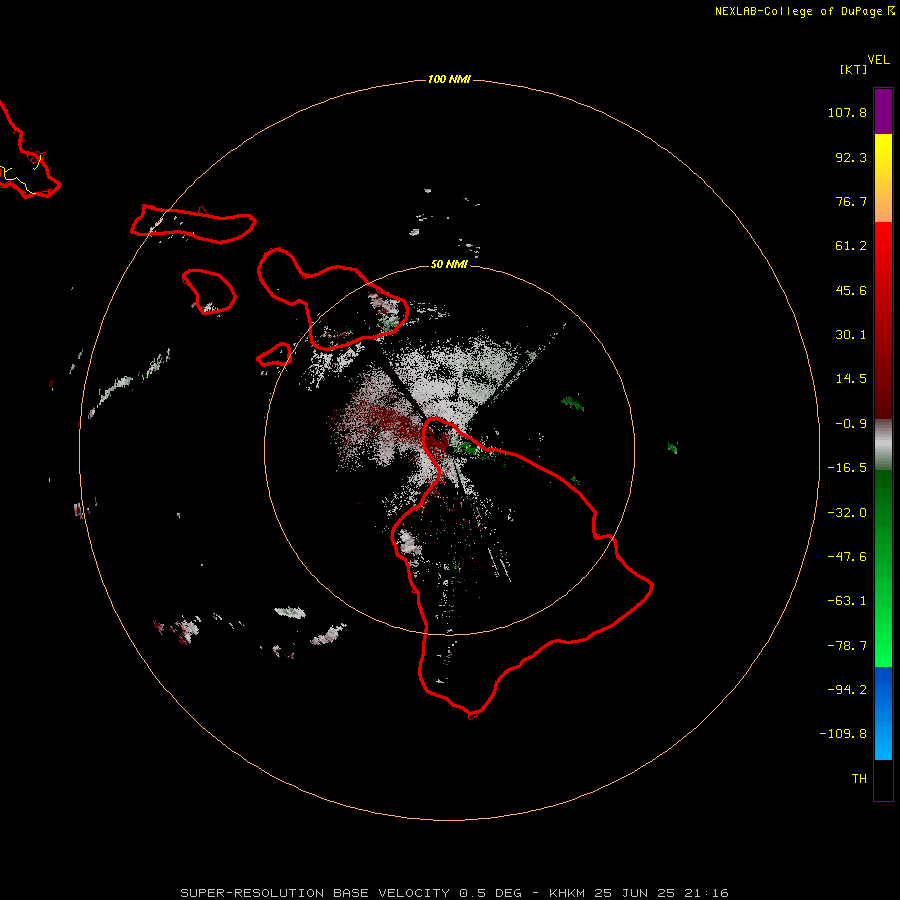Click the -16.5 legend value

tap(847, 468)
